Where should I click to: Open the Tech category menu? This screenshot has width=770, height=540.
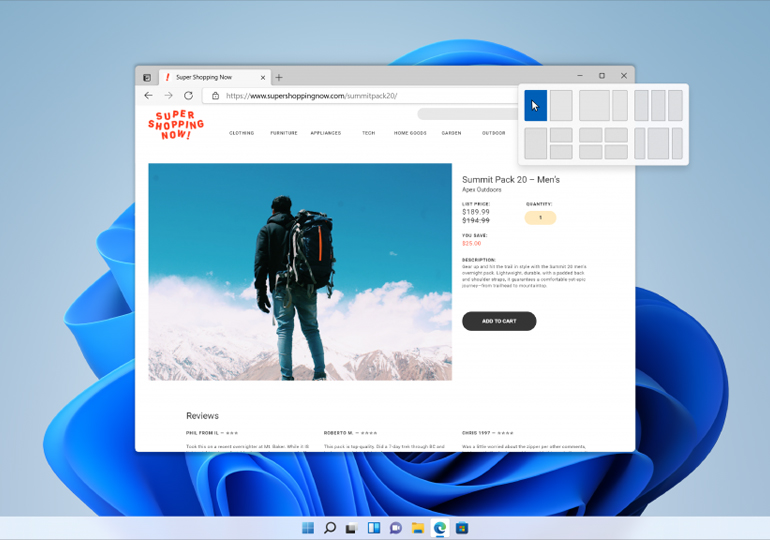tap(368, 133)
